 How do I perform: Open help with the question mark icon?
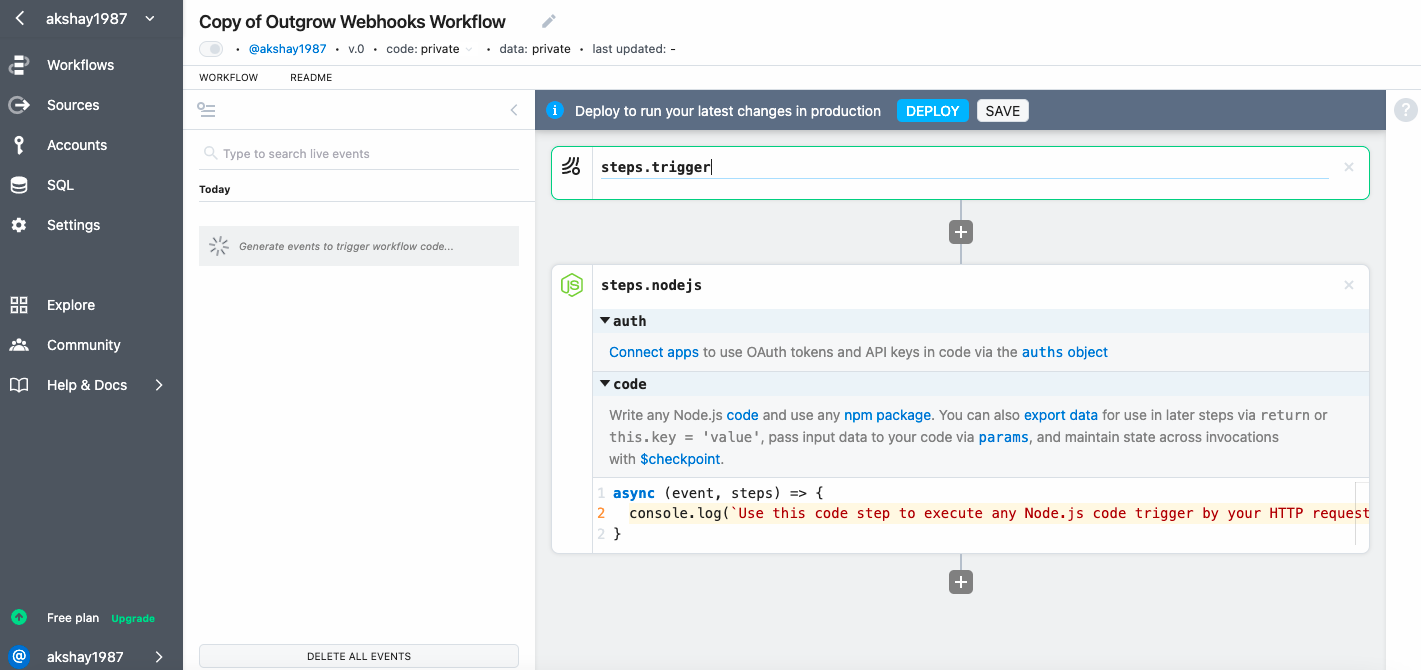point(1405,110)
